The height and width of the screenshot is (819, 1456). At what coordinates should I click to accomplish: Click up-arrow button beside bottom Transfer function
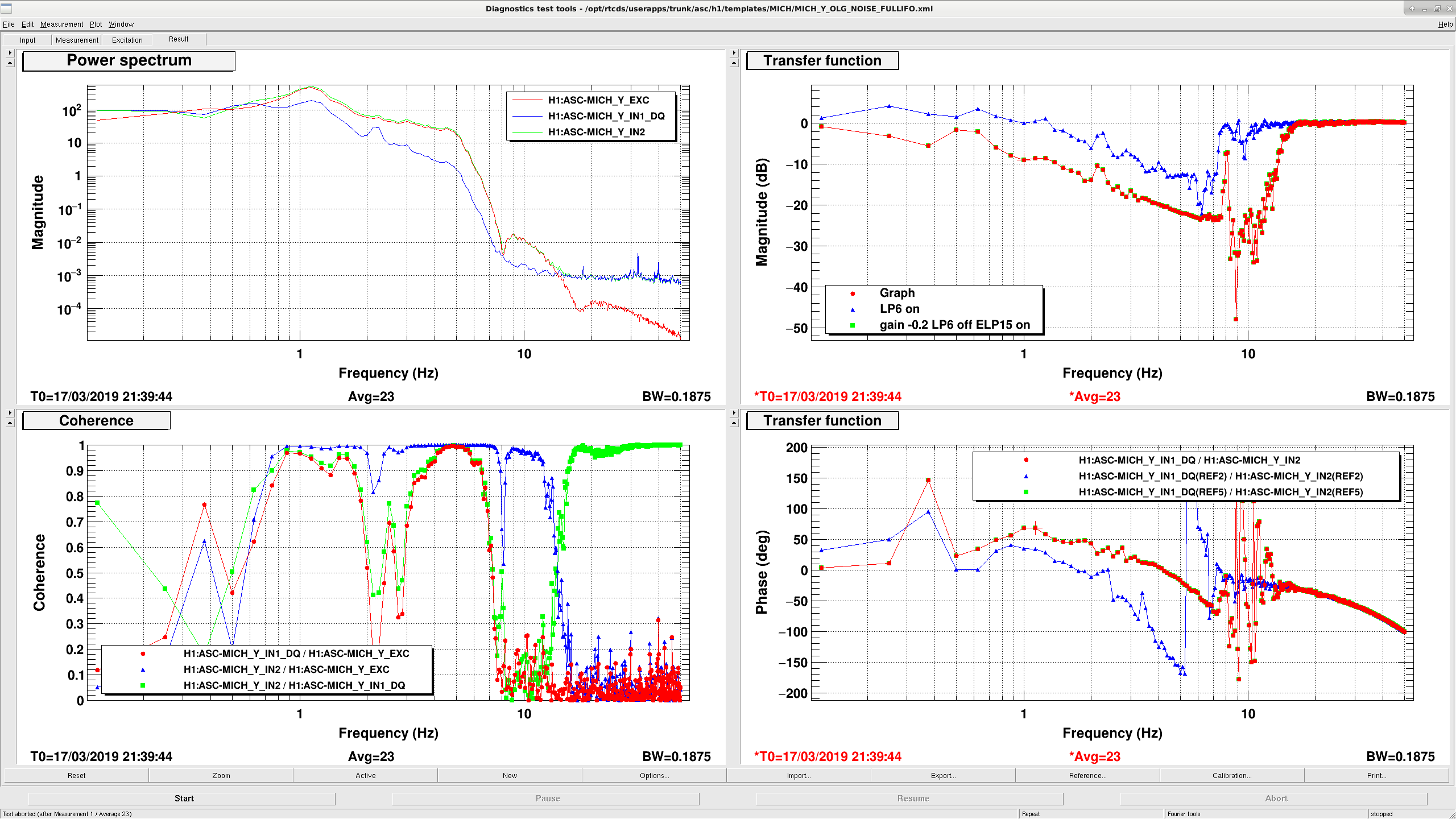point(734,423)
